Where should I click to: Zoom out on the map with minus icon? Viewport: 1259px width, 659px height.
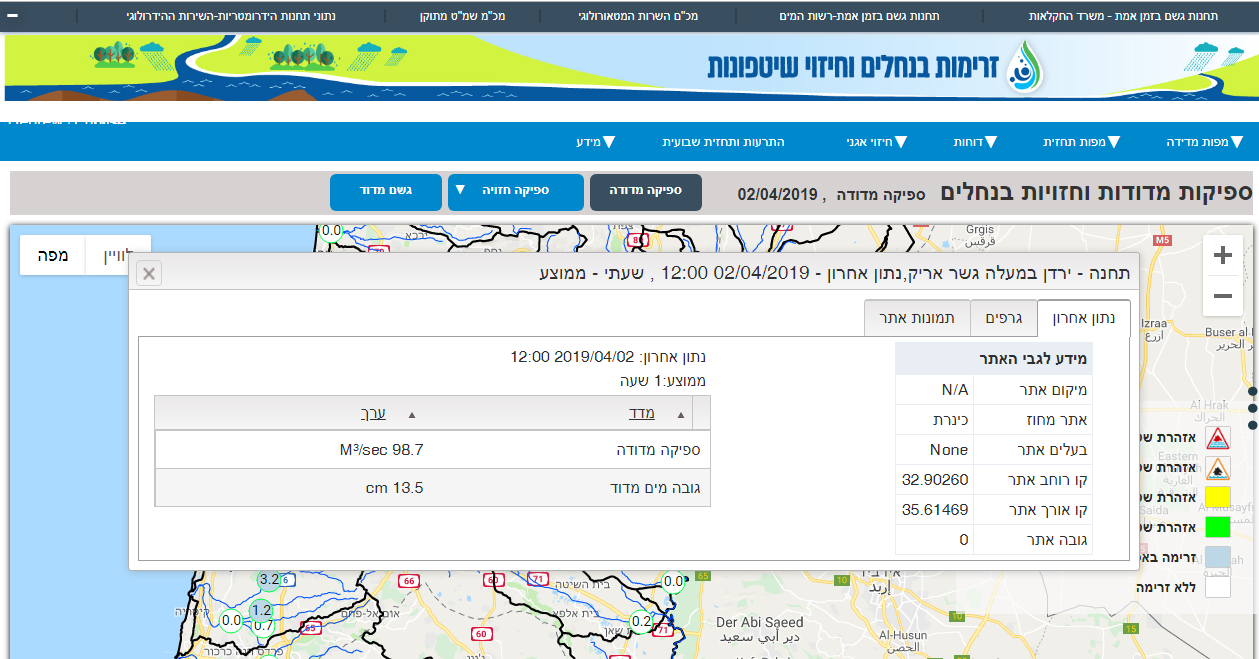(1222, 296)
